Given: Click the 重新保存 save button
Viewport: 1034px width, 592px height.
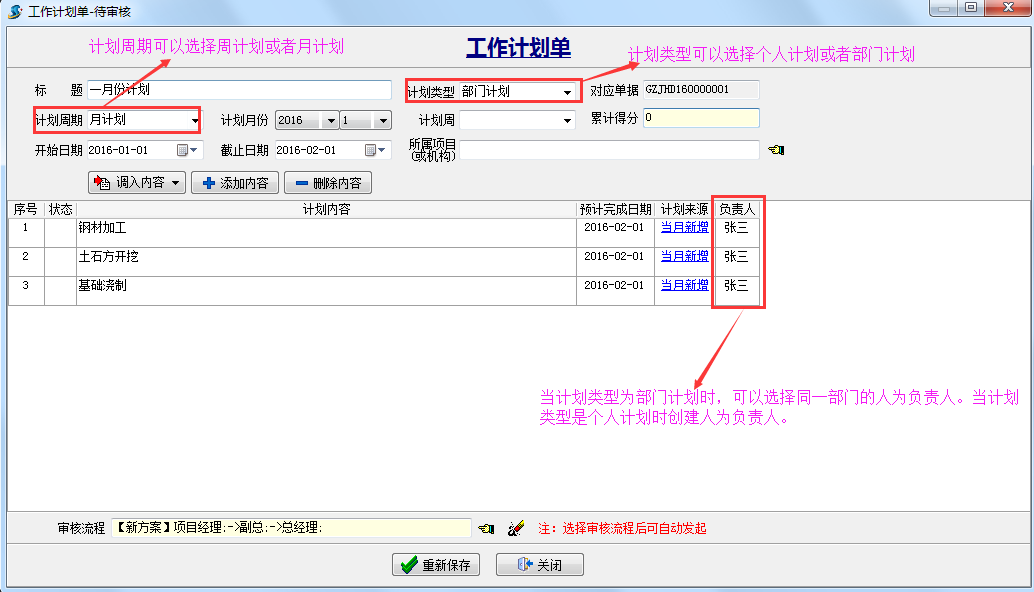Looking at the screenshot, I should pos(435,564).
